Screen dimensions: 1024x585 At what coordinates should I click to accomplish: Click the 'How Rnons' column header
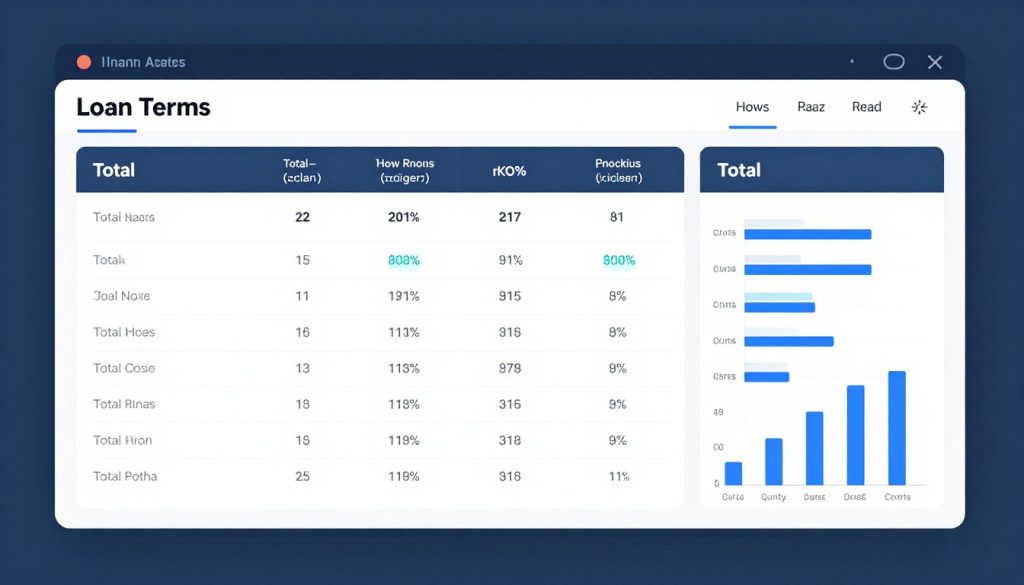[405, 170]
